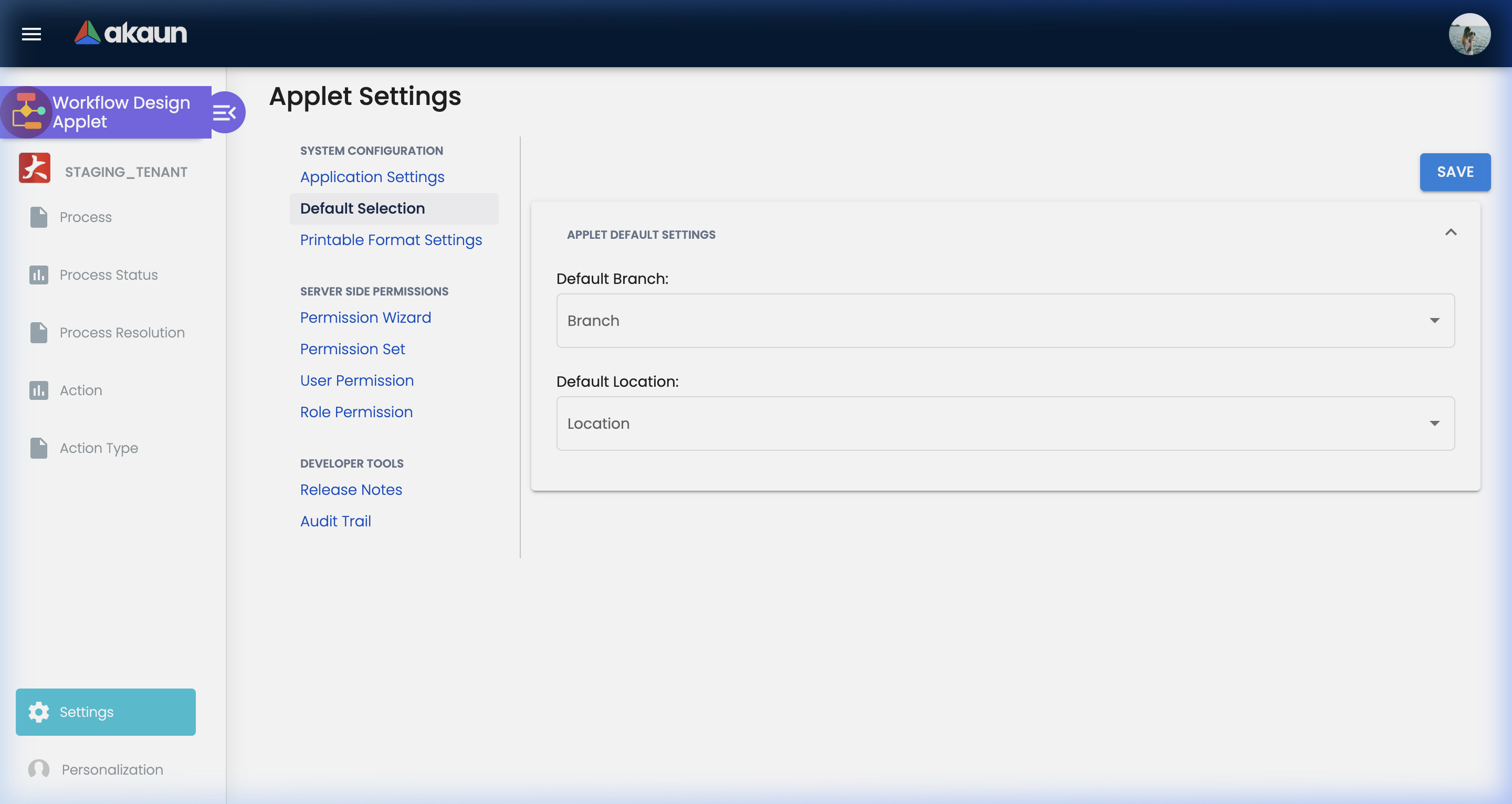Collapse sidebar with the purple toggle icon

225,112
